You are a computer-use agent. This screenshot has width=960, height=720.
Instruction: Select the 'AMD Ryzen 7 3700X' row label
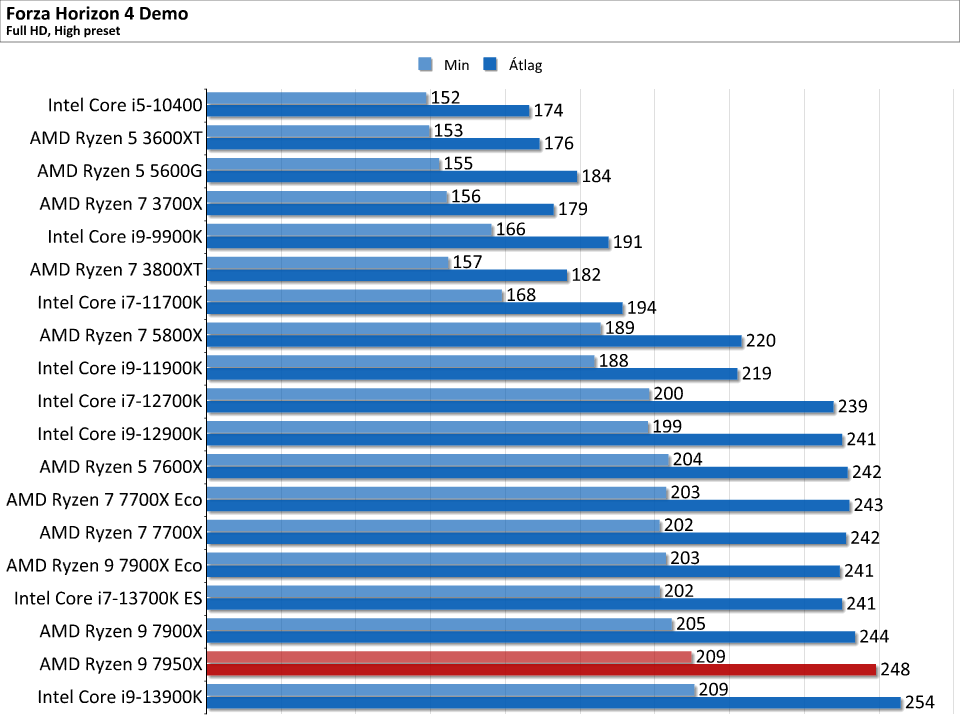(x=121, y=204)
